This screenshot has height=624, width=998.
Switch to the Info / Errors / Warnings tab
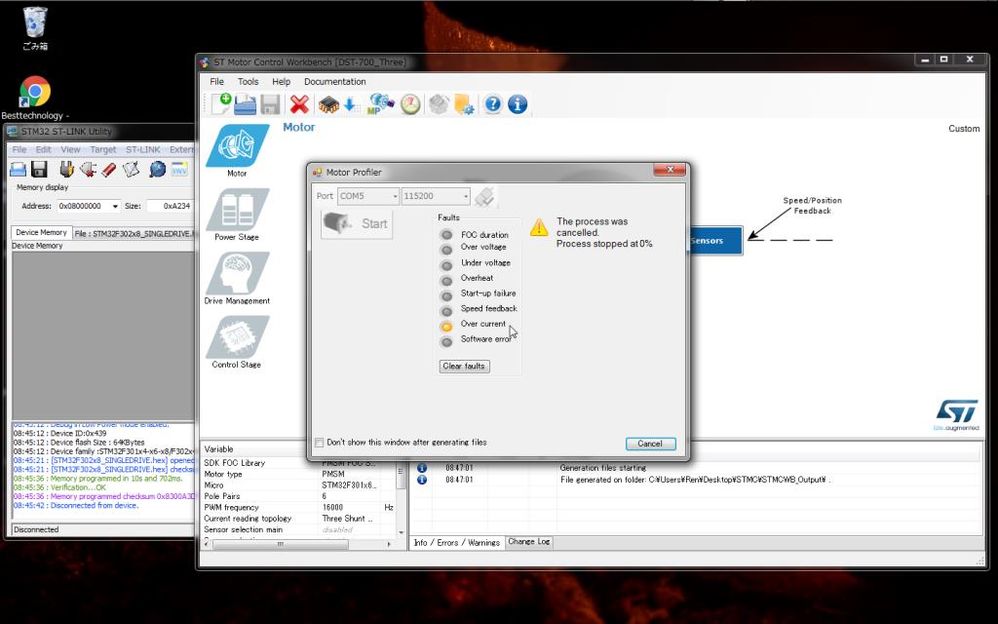click(457, 542)
